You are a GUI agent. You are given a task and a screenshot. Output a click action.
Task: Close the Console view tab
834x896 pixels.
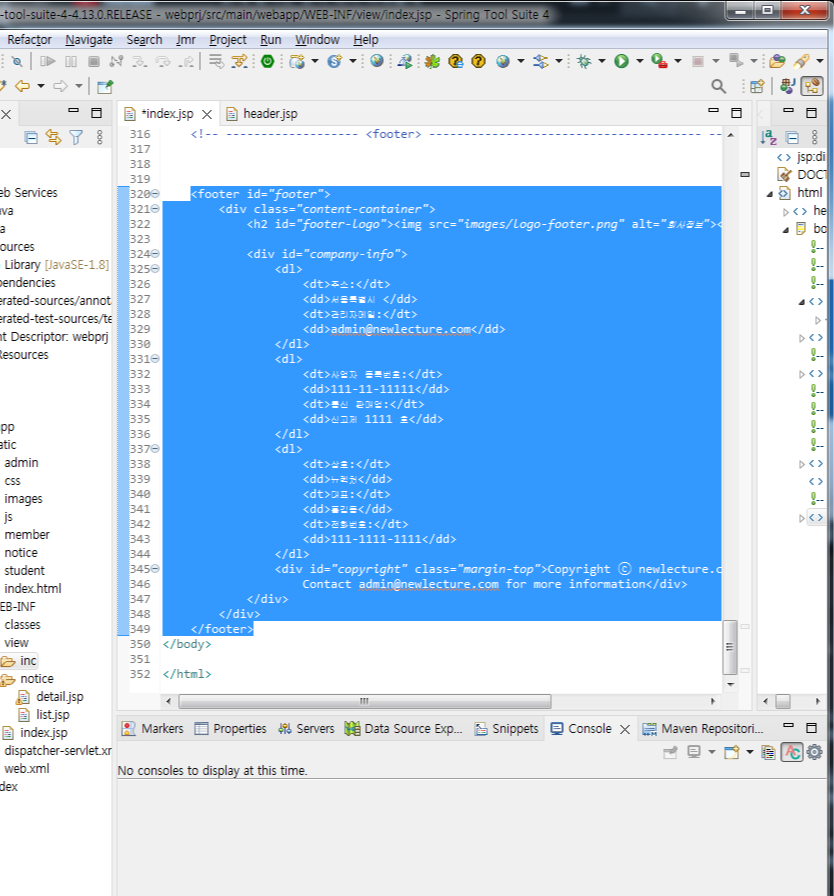[625, 729]
